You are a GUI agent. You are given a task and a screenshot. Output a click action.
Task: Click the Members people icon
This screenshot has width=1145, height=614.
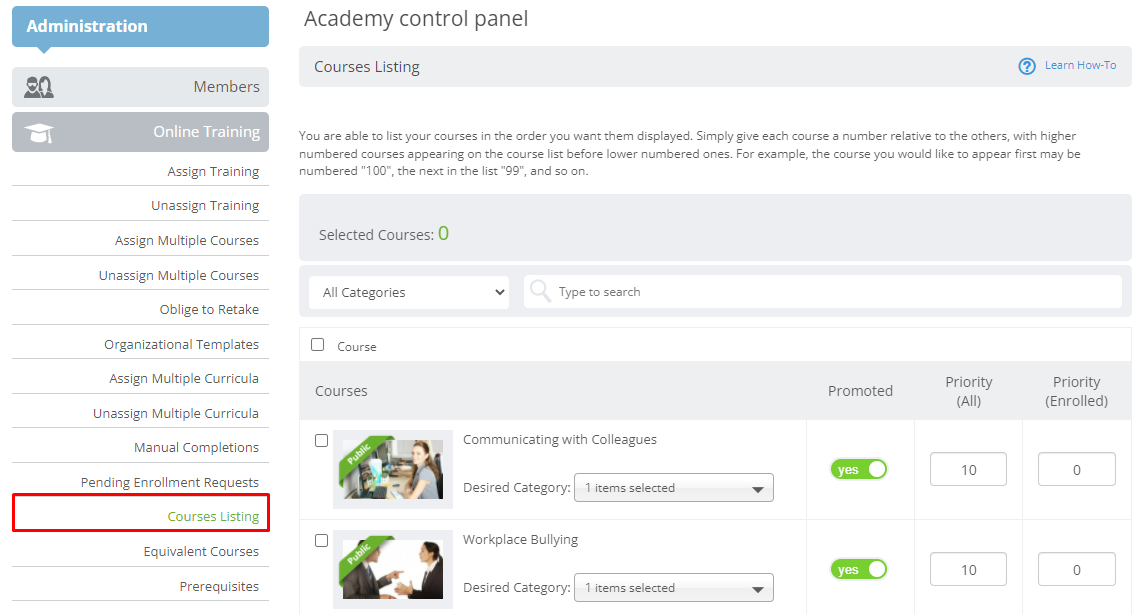pos(39,87)
